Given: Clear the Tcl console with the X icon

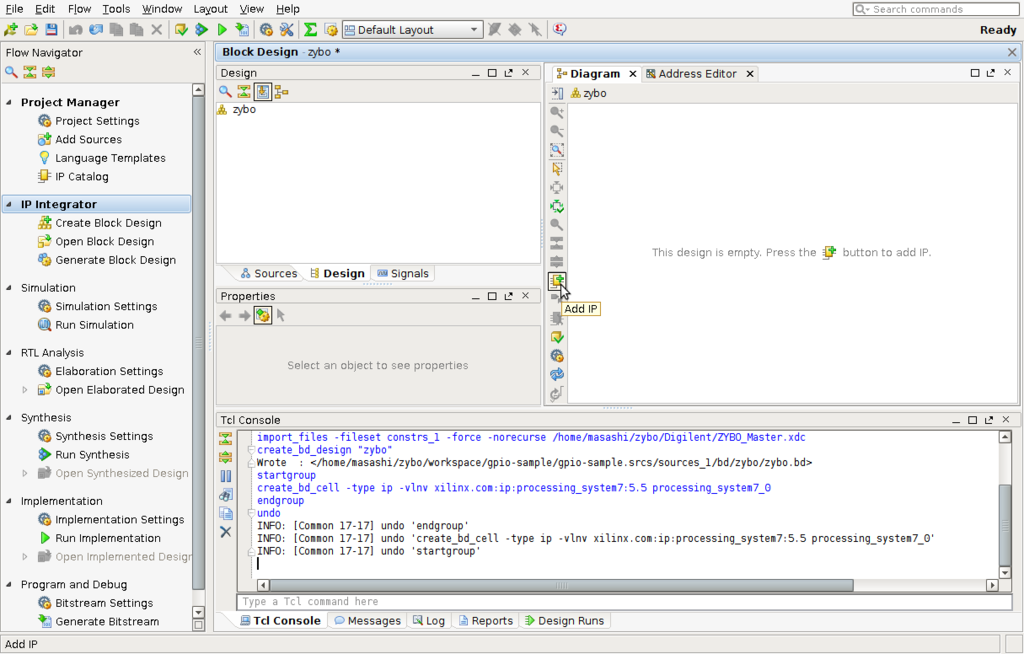Looking at the screenshot, I should coord(225,532).
